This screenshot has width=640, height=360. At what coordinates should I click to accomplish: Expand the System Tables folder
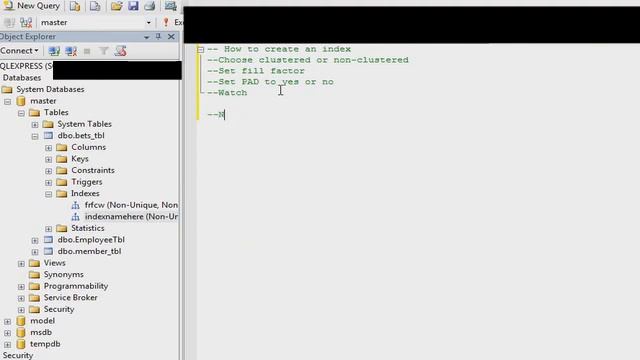(x=35, y=124)
